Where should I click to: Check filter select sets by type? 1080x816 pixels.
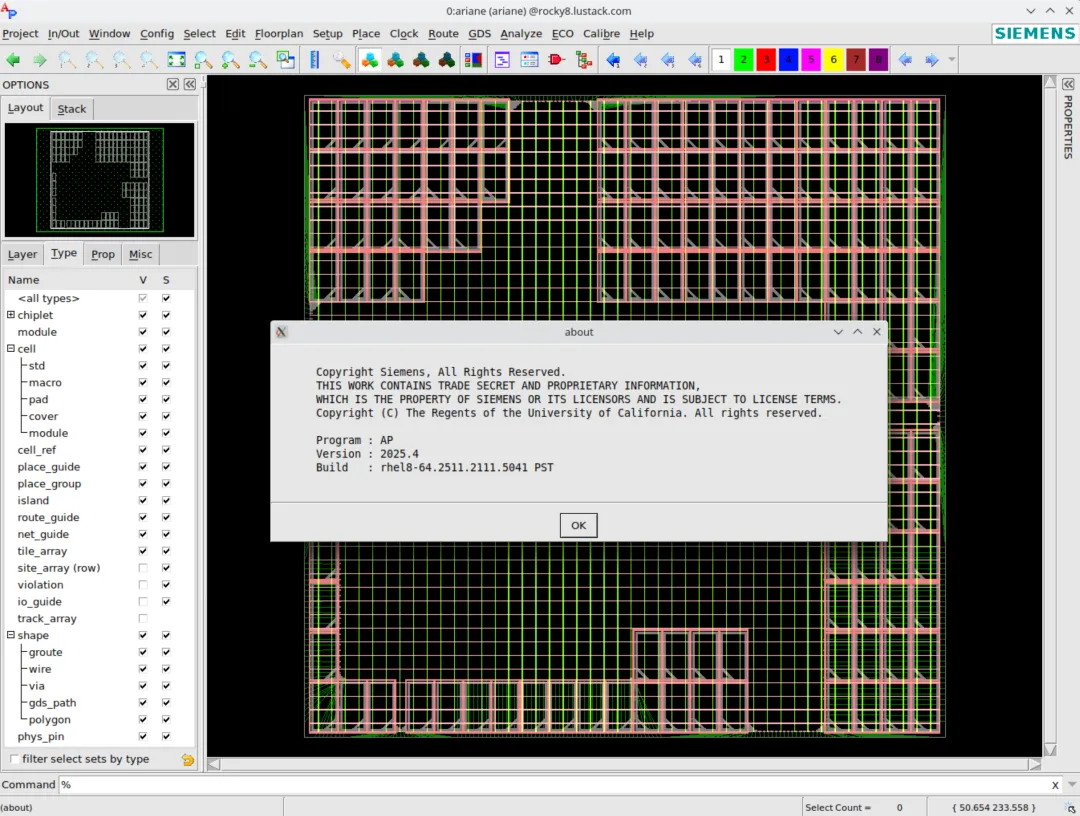(14, 759)
